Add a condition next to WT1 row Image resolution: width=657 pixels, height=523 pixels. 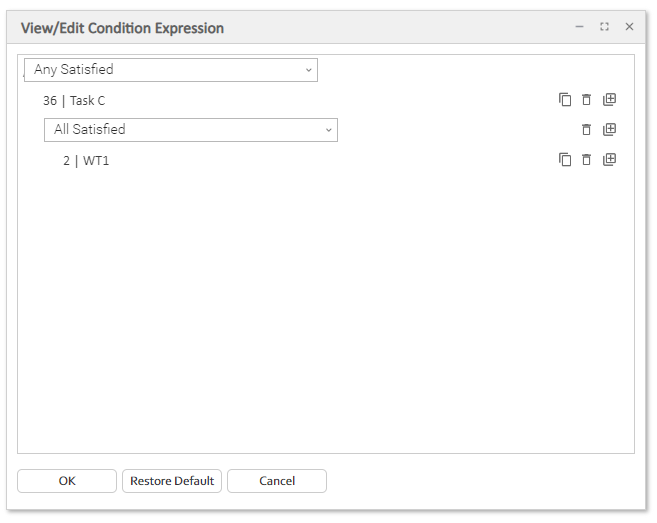point(610,160)
